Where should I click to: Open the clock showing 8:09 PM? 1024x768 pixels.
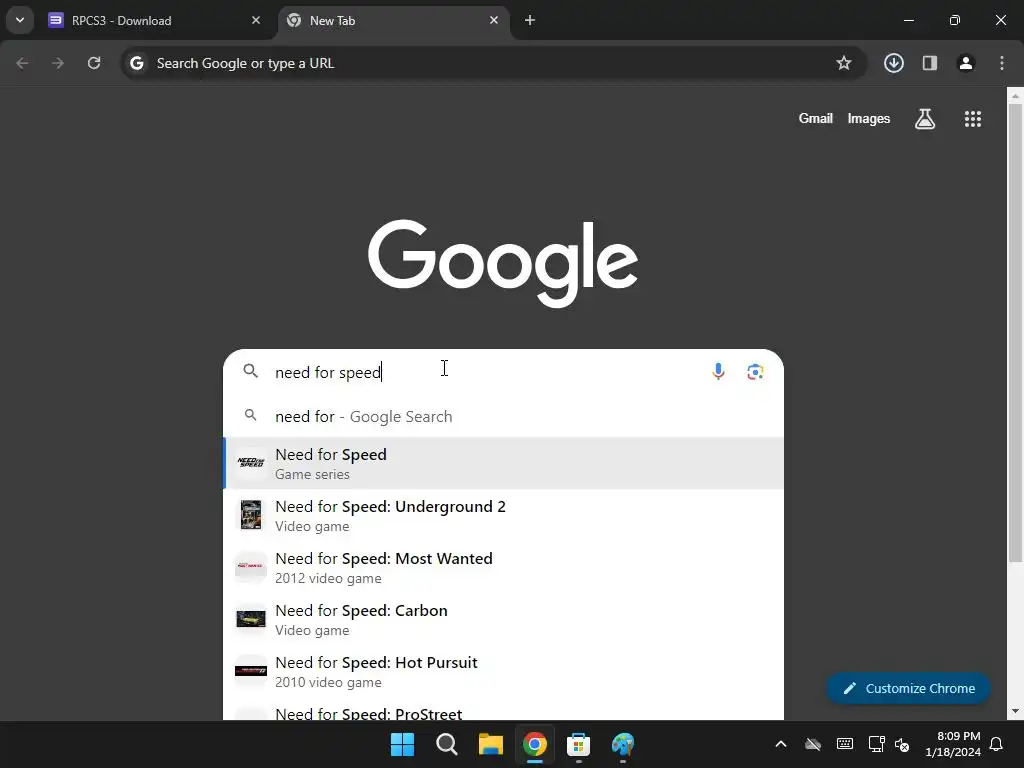(x=953, y=744)
